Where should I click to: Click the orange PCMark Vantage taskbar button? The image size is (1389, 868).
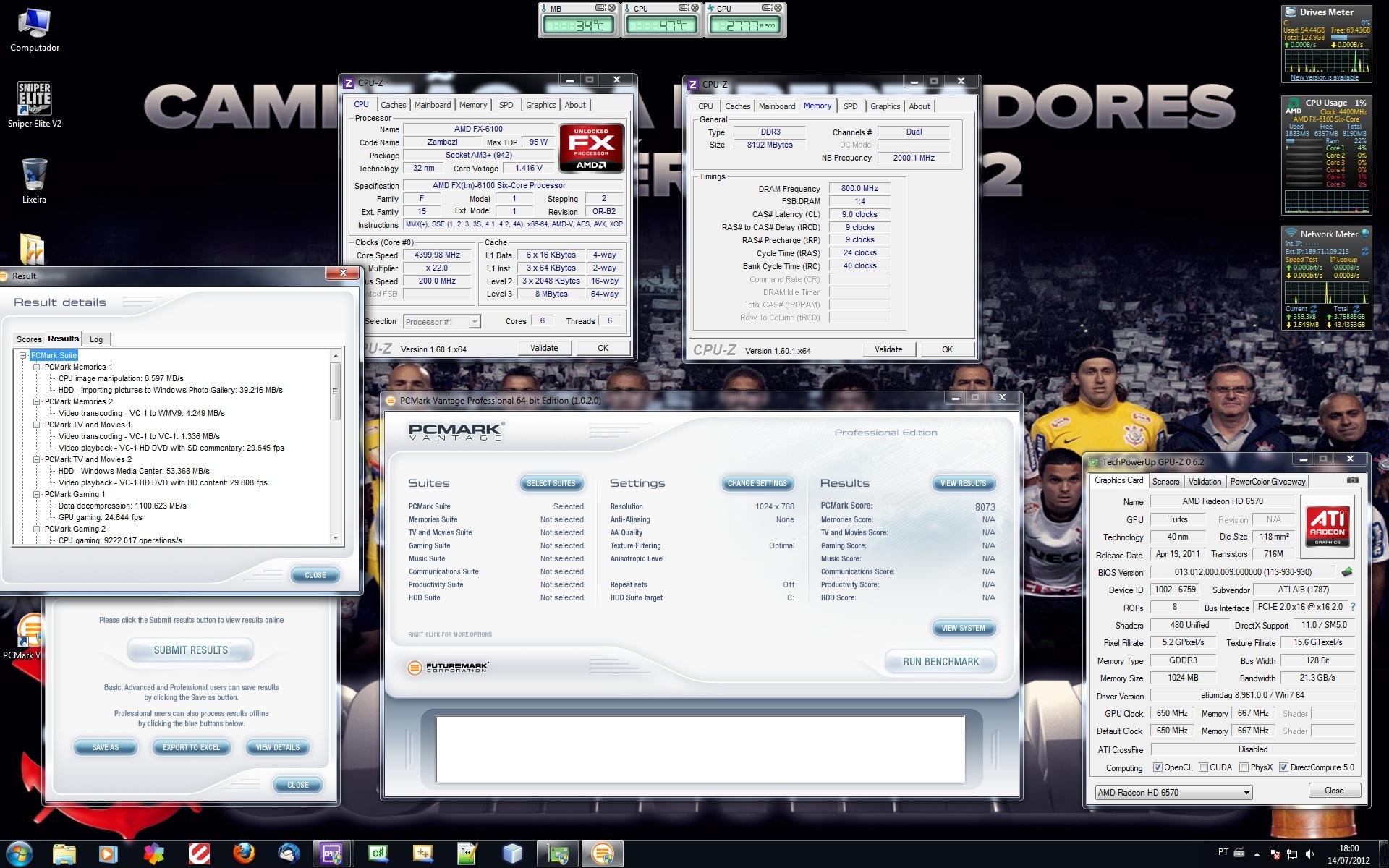click(x=602, y=854)
